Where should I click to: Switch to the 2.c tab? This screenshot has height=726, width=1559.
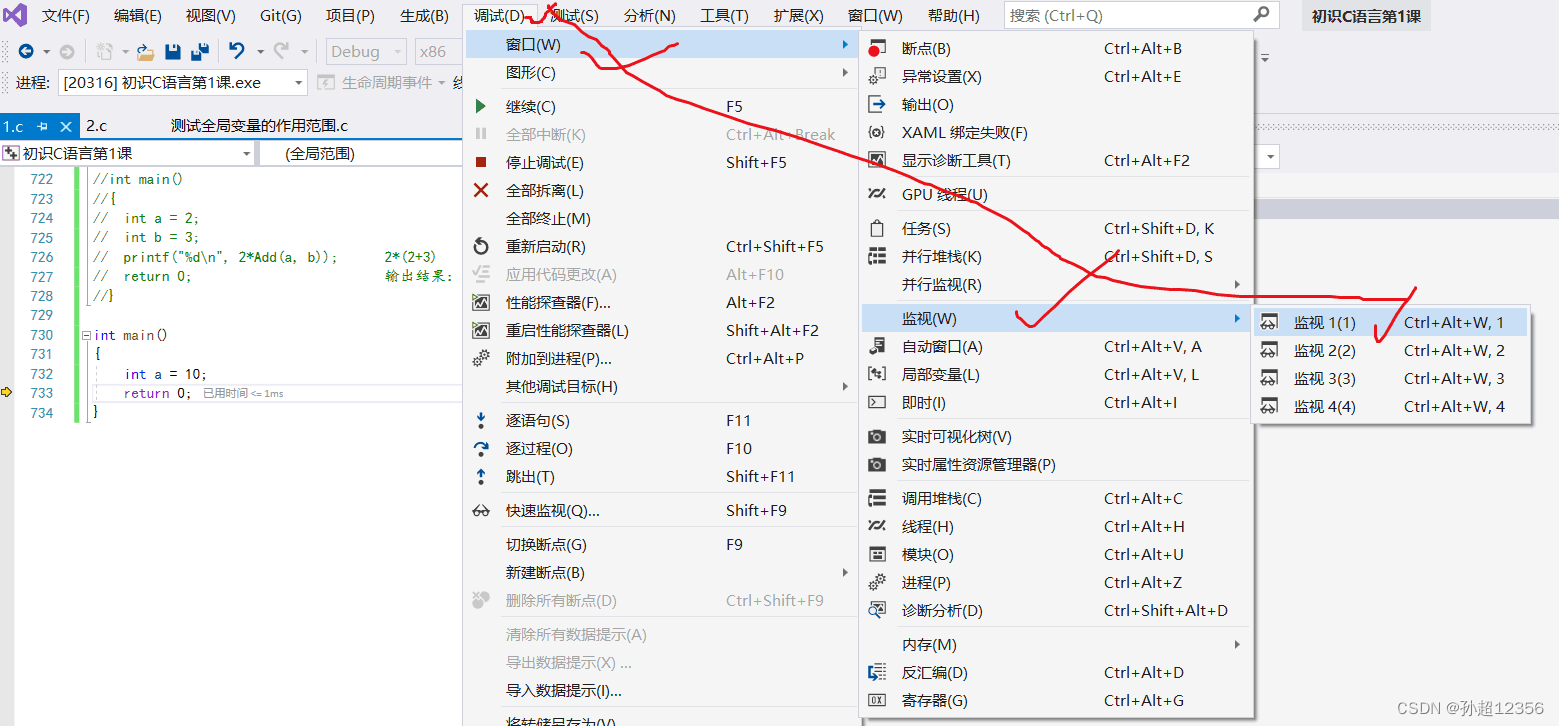point(96,126)
